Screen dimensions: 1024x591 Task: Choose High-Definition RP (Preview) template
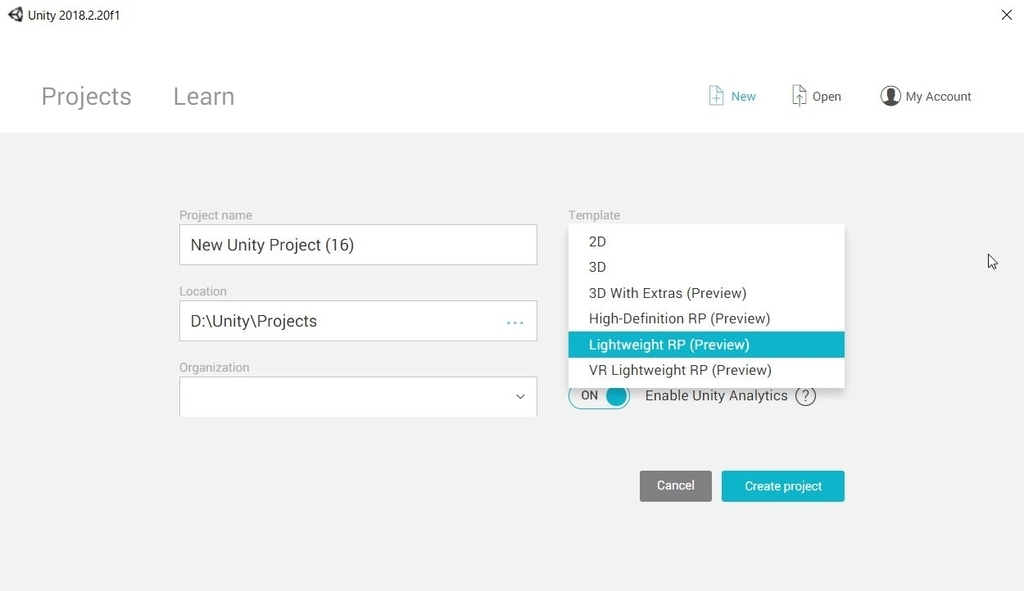point(706,319)
